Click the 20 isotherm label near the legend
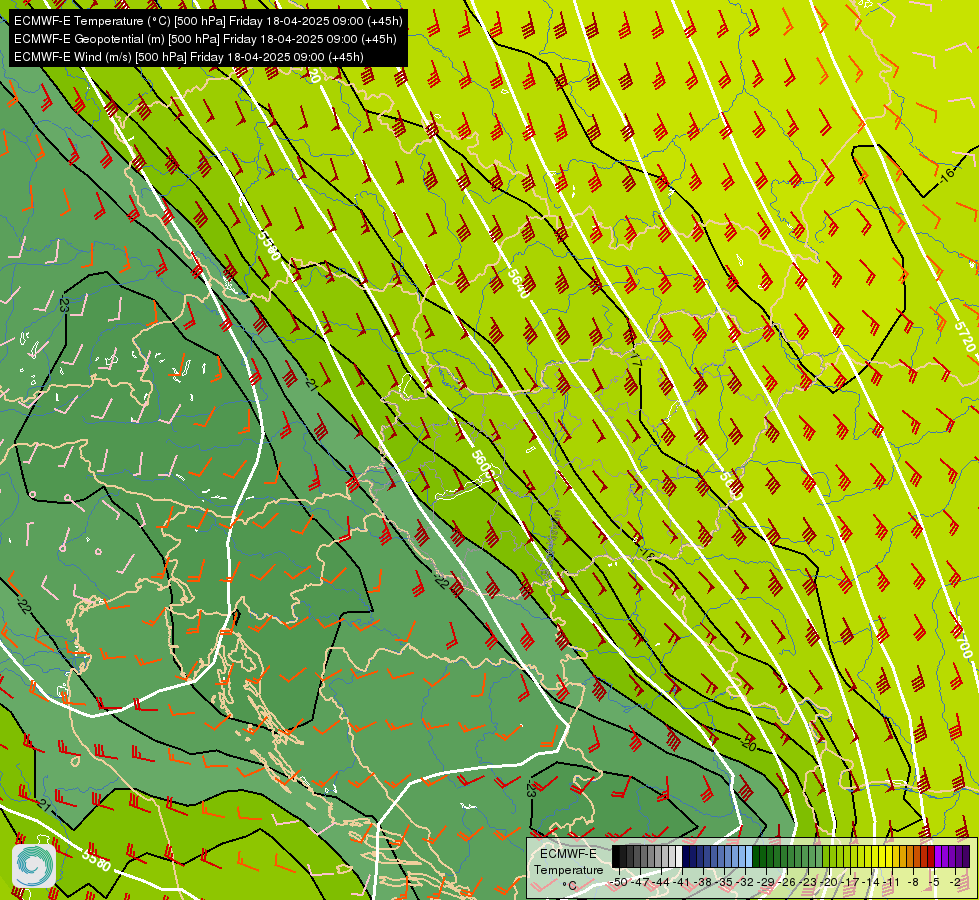 (x=749, y=744)
